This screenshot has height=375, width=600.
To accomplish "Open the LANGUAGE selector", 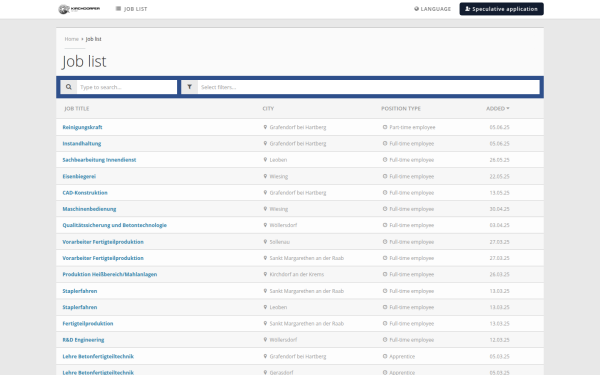I will coord(432,9).
